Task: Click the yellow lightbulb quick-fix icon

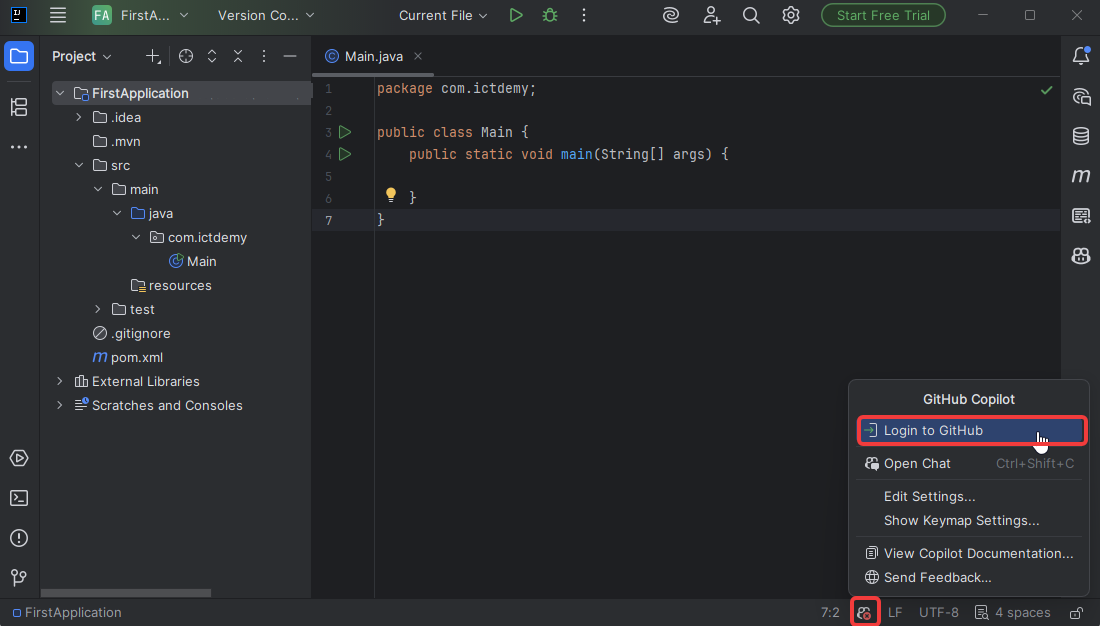Action: tap(391, 195)
